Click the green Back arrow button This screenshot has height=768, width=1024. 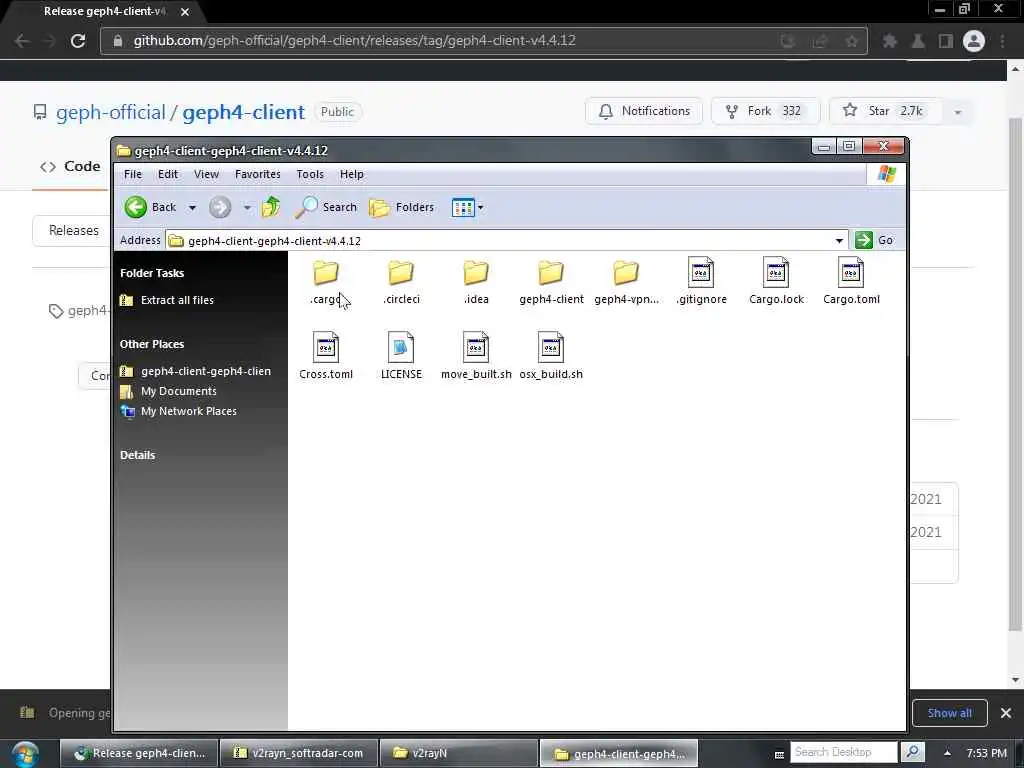point(136,207)
